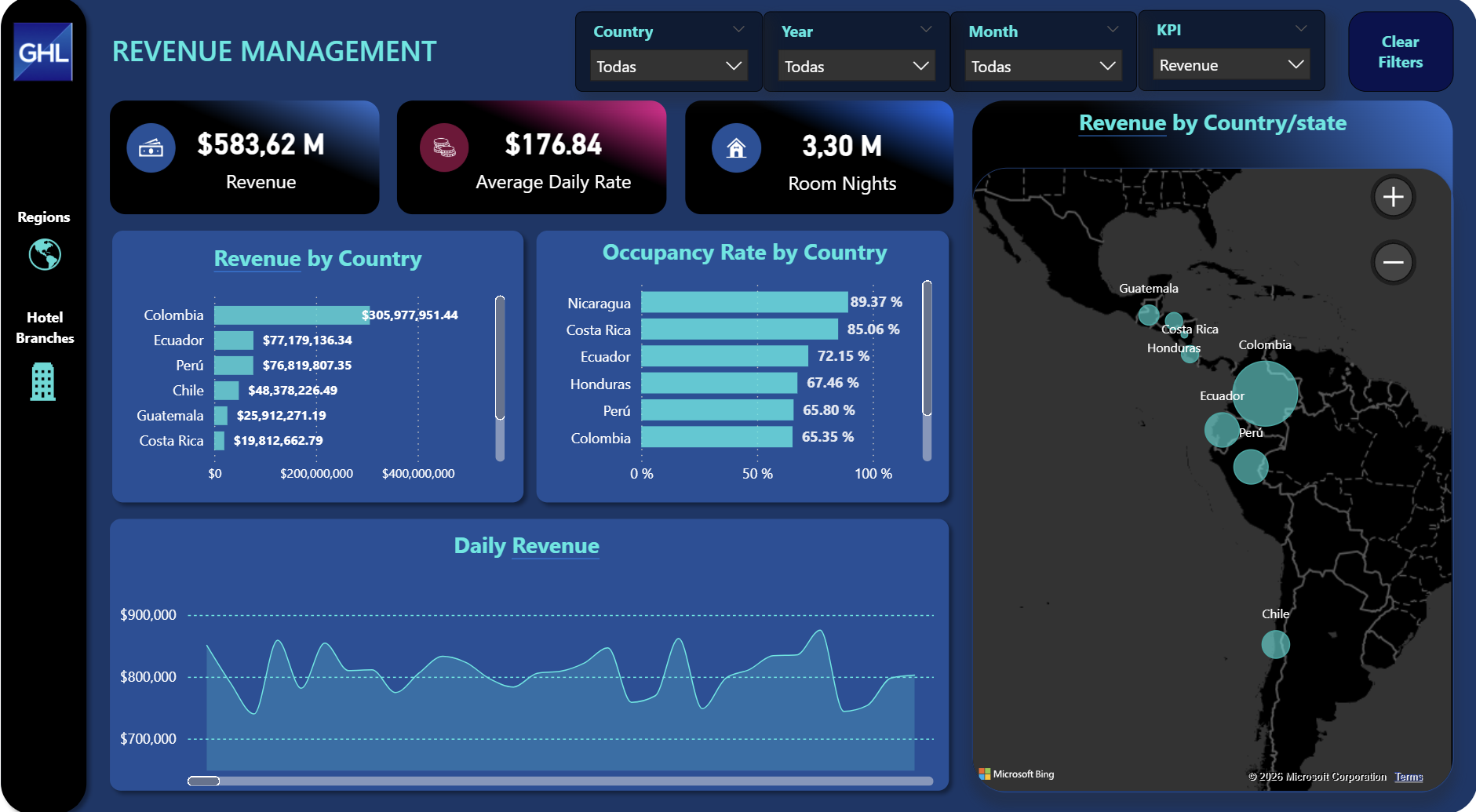Click the Daily Revenue horizontal zoom slider handle
1476x812 pixels.
(204, 781)
